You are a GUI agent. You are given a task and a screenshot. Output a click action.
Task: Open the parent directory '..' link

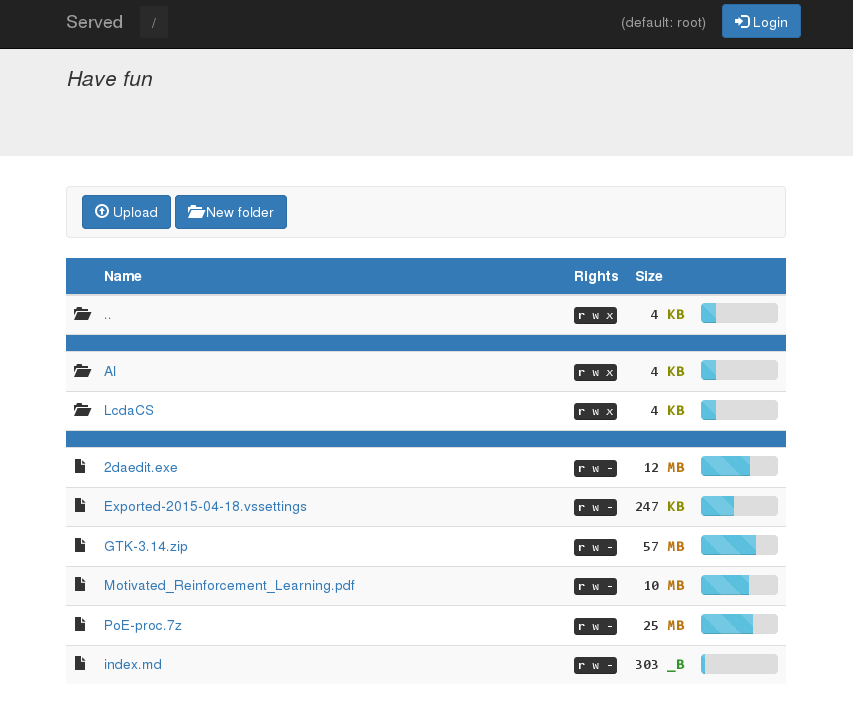[108, 315]
